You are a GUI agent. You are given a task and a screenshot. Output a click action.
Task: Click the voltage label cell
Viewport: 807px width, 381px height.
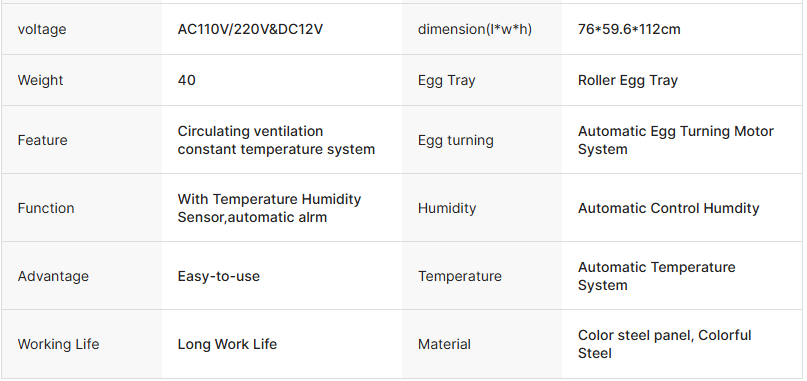point(81,29)
